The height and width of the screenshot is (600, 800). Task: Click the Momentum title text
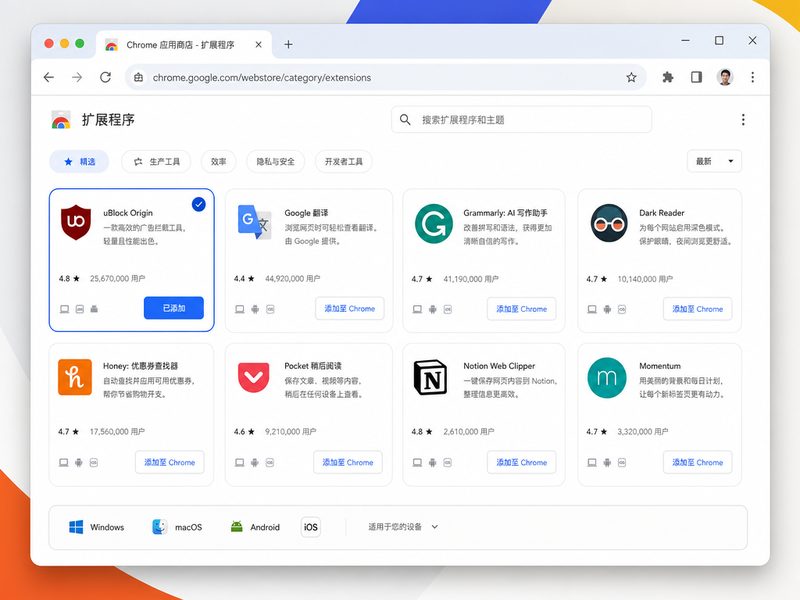pos(660,366)
